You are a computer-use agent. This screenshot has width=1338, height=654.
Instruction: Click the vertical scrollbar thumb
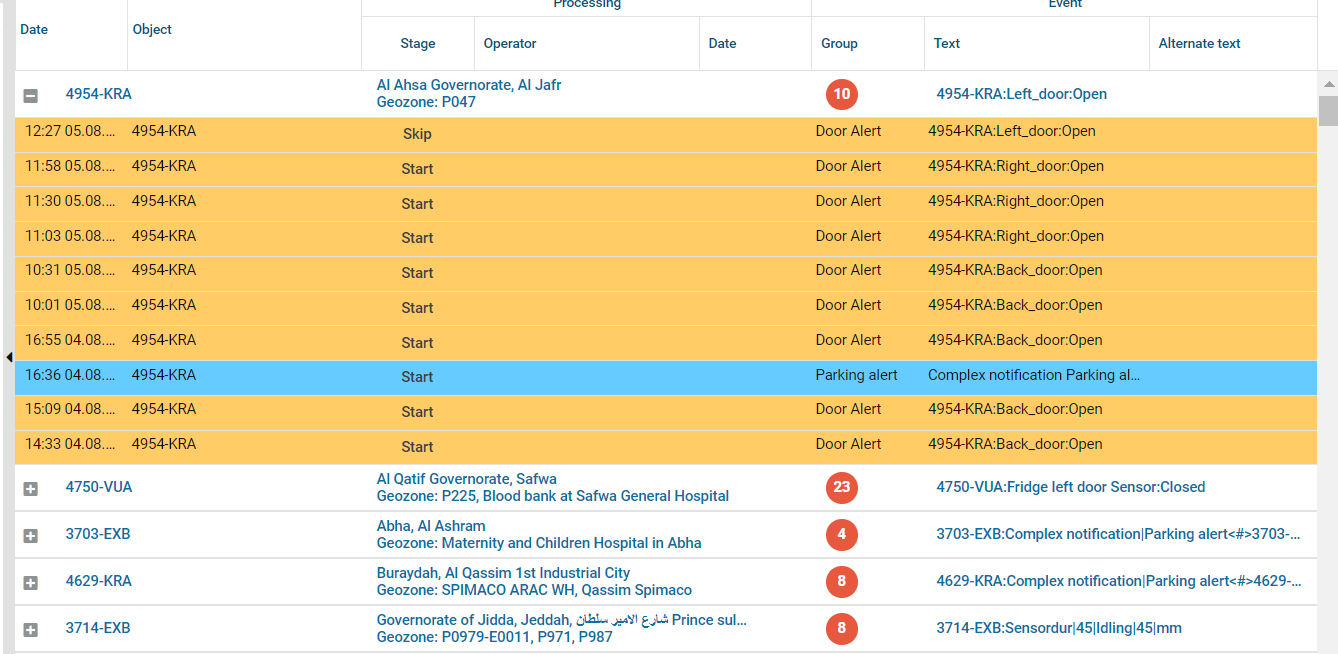[x=1328, y=110]
